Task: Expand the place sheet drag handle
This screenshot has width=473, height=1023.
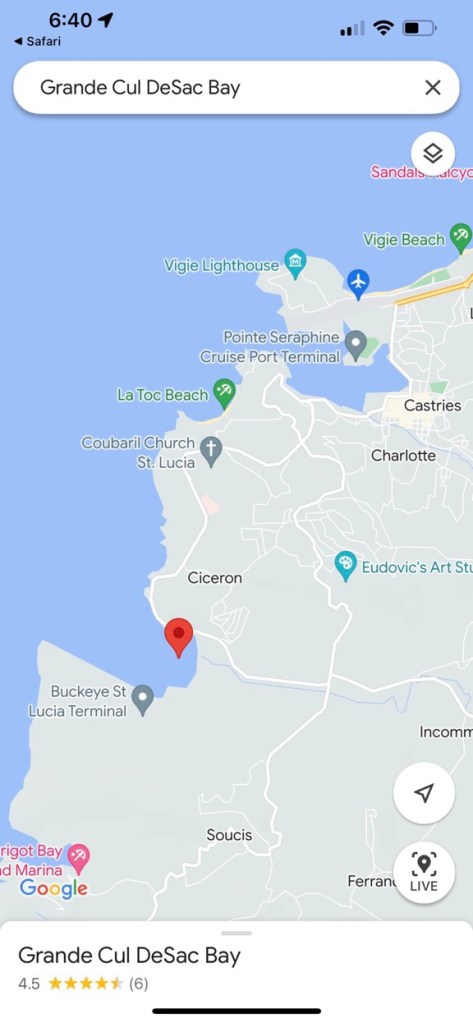Action: click(236, 933)
